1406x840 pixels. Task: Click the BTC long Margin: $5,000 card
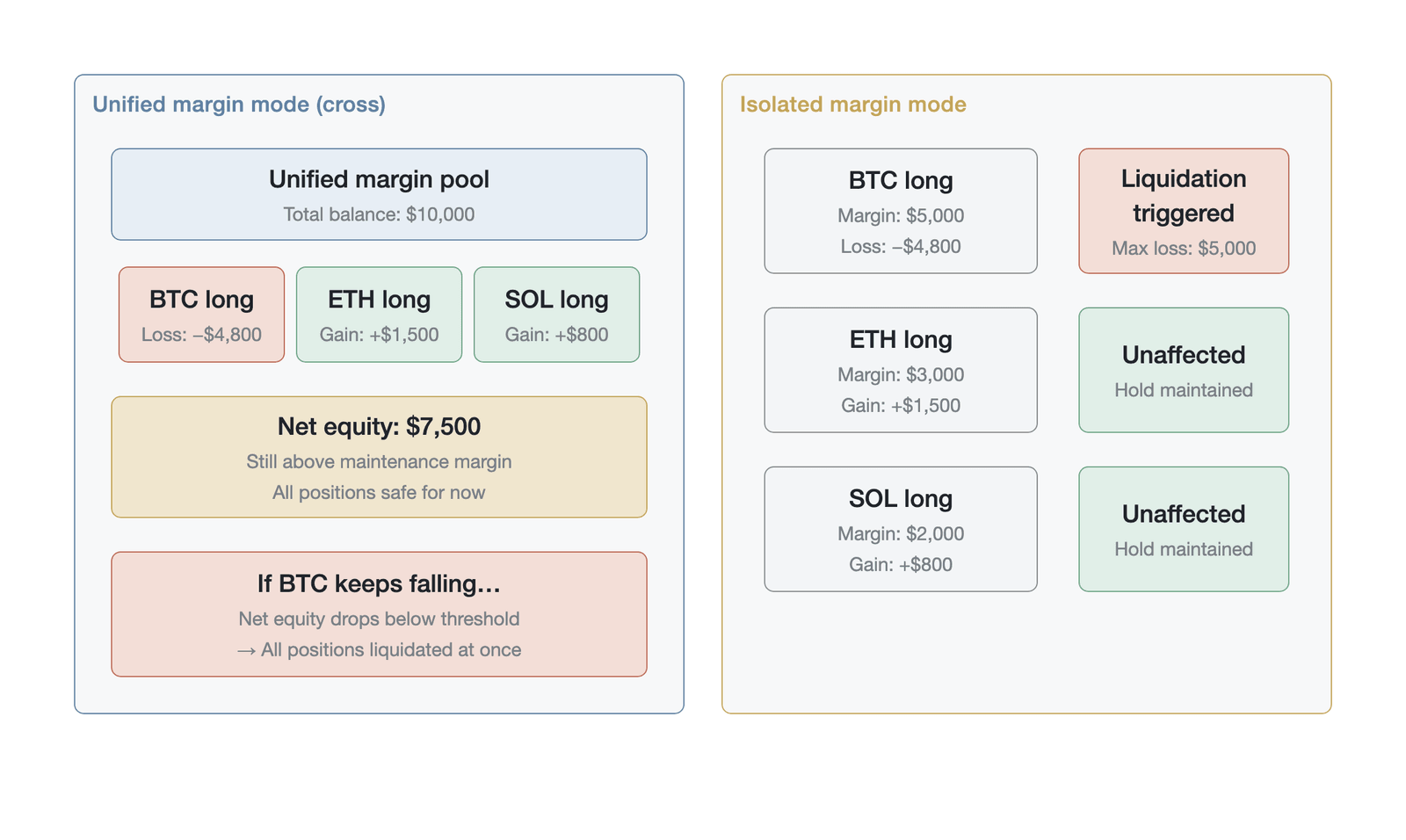901,211
